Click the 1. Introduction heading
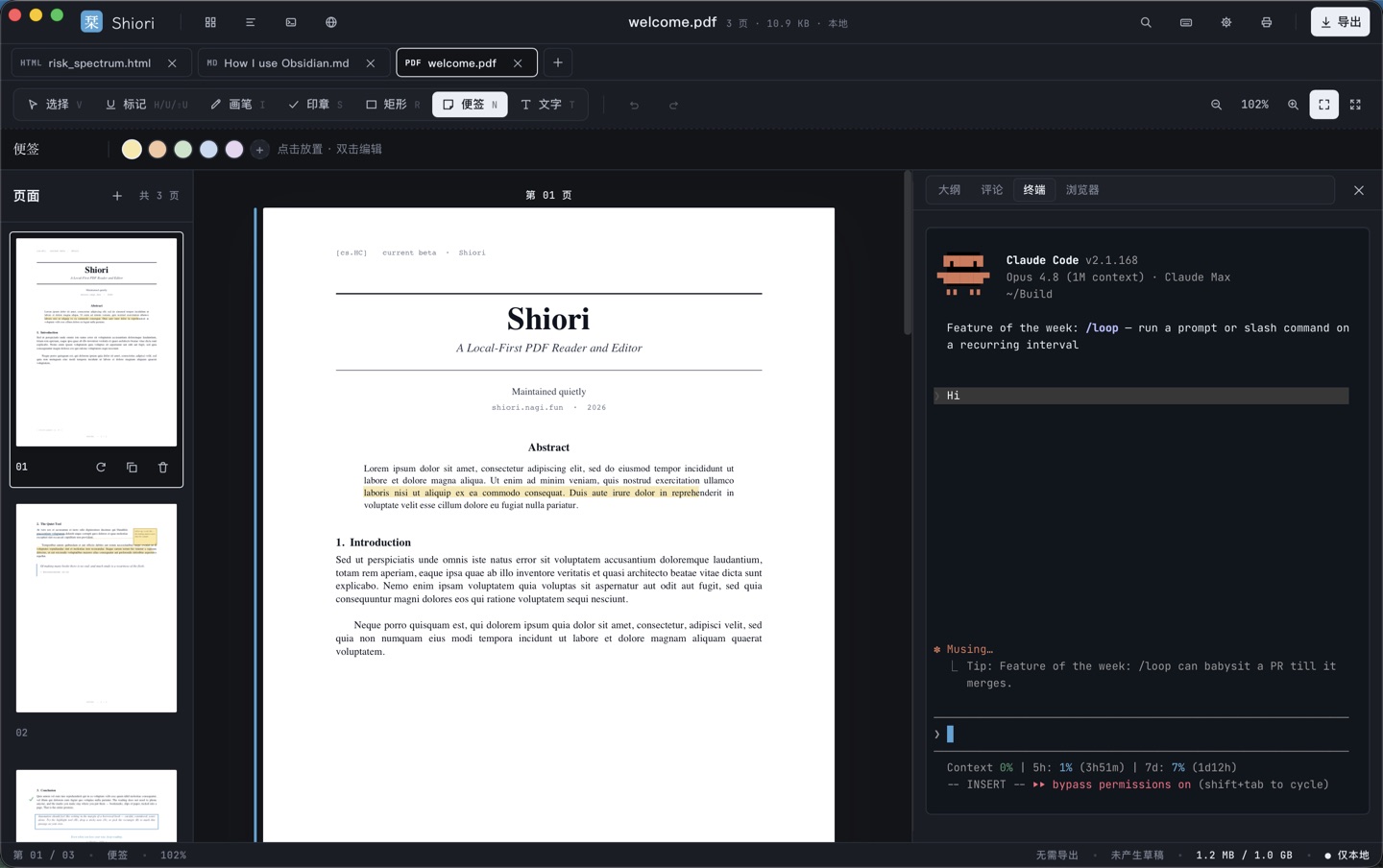The height and width of the screenshot is (868, 1383). coord(374,542)
